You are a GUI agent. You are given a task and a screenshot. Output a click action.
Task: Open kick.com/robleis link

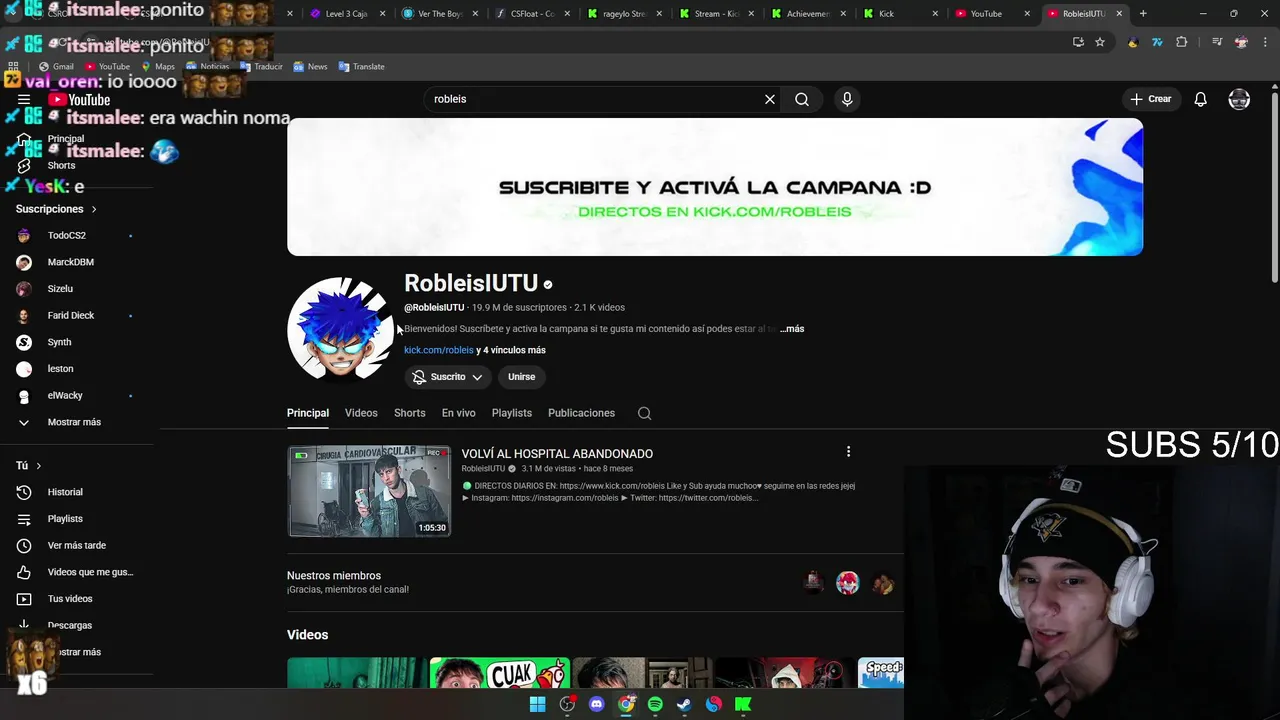tap(438, 350)
